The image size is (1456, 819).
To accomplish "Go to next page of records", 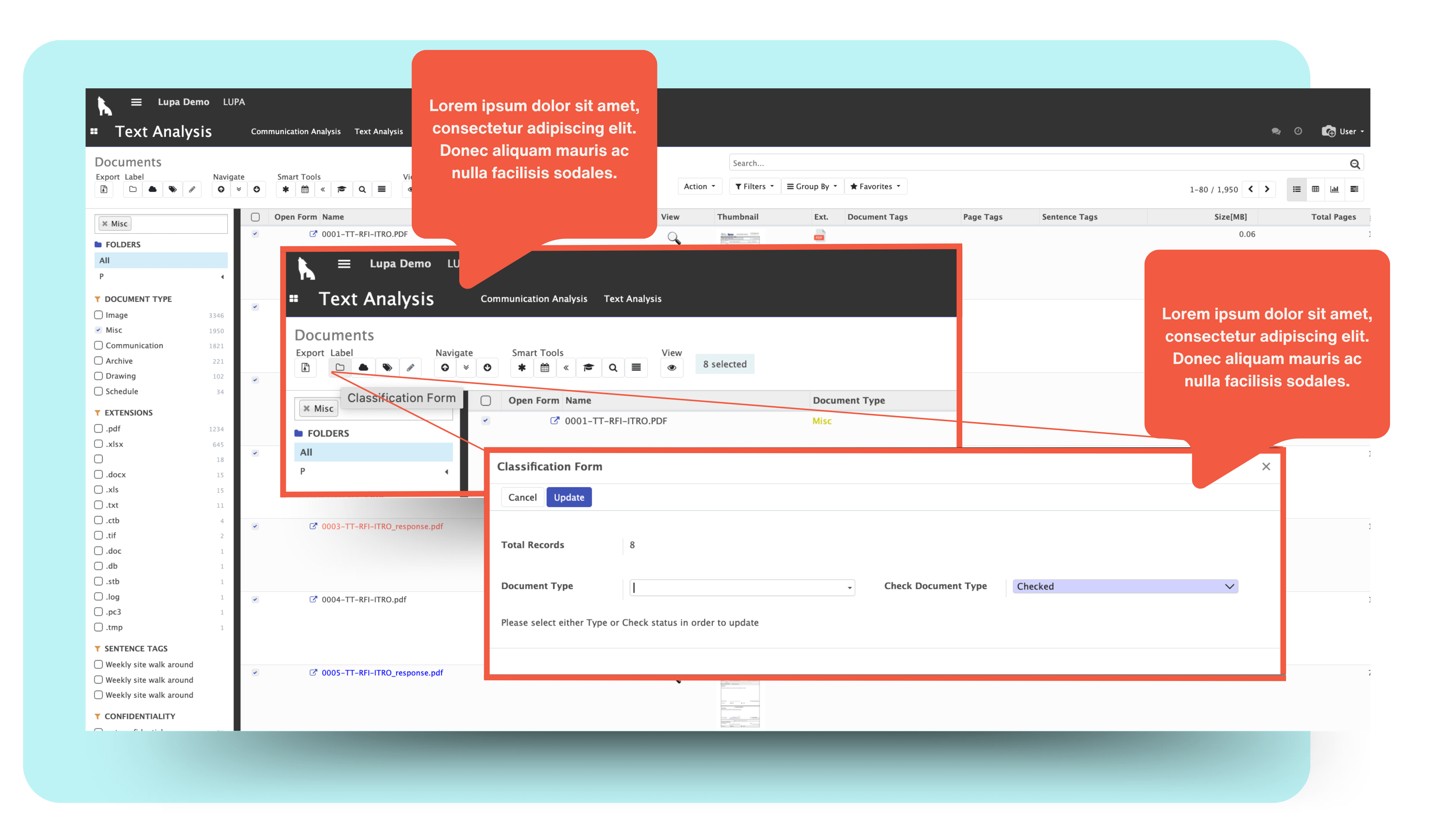I will click(x=1267, y=189).
